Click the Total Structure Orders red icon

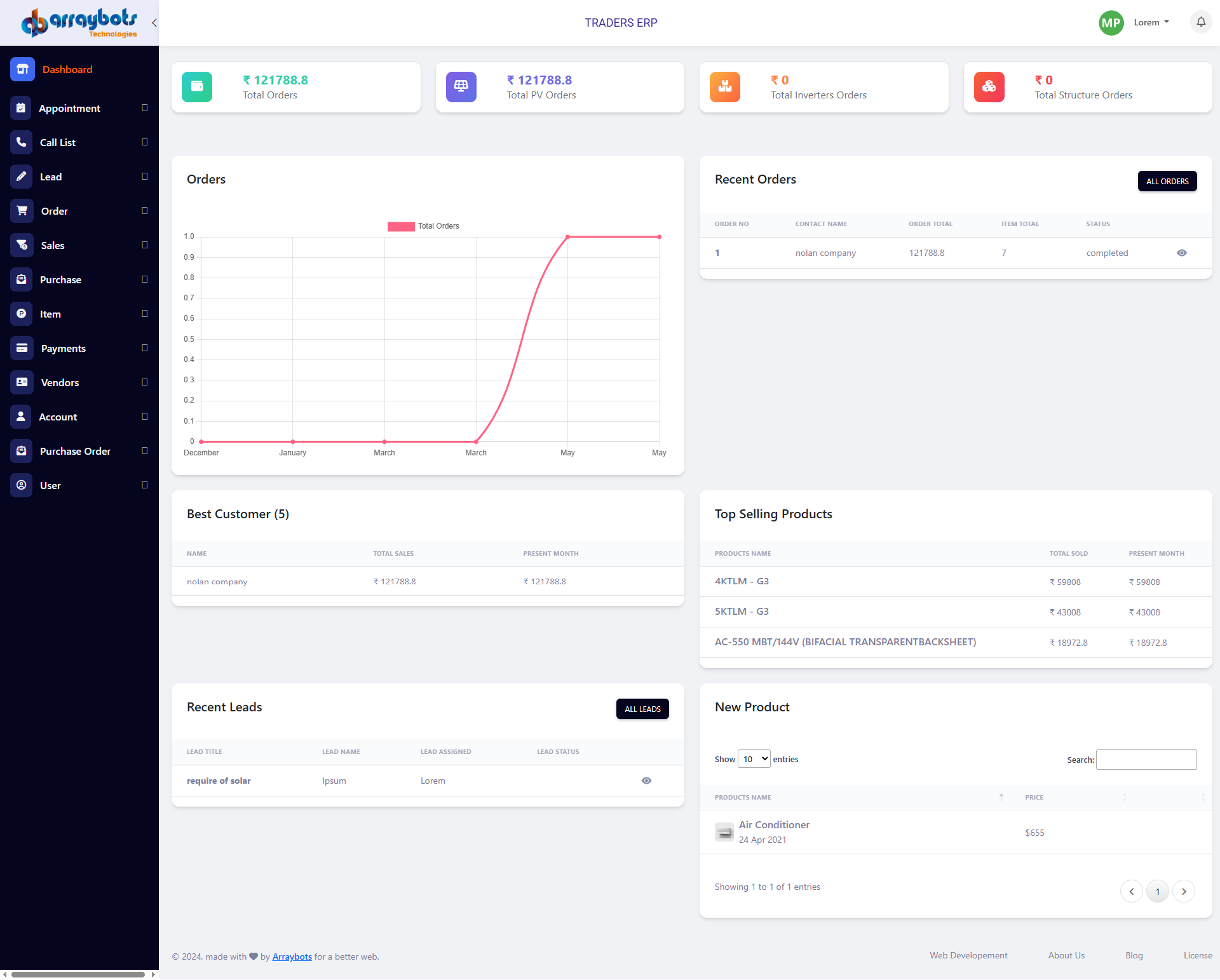(989, 87)
